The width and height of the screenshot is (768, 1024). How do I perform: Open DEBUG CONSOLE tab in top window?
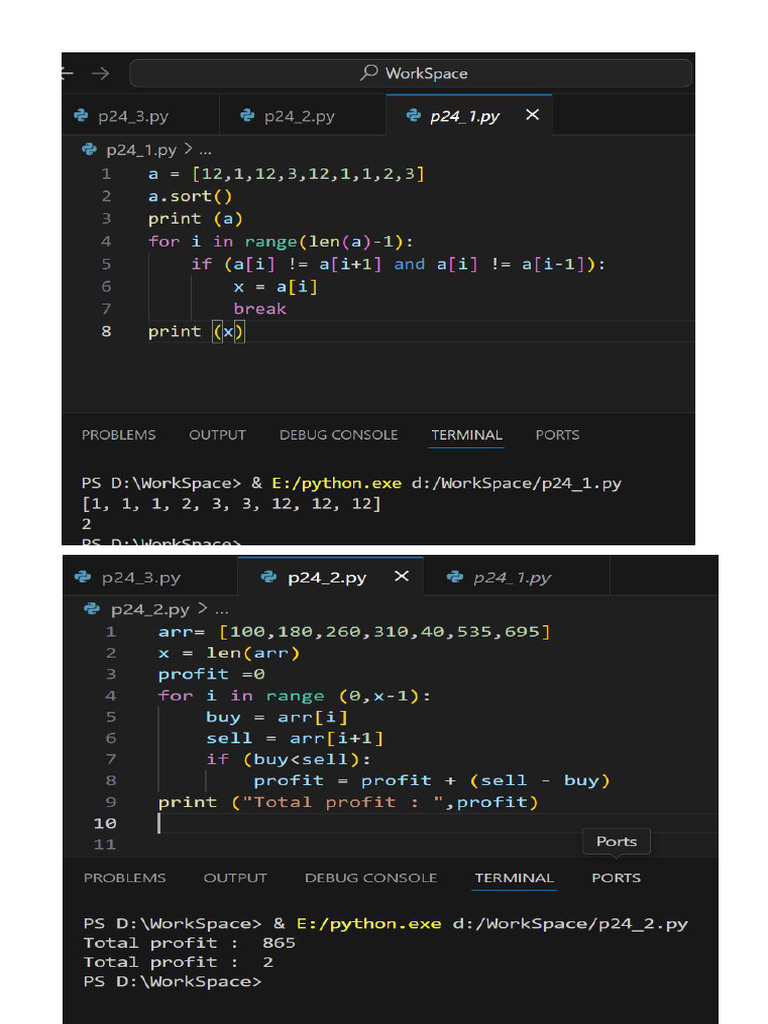(x=338, y=435)
